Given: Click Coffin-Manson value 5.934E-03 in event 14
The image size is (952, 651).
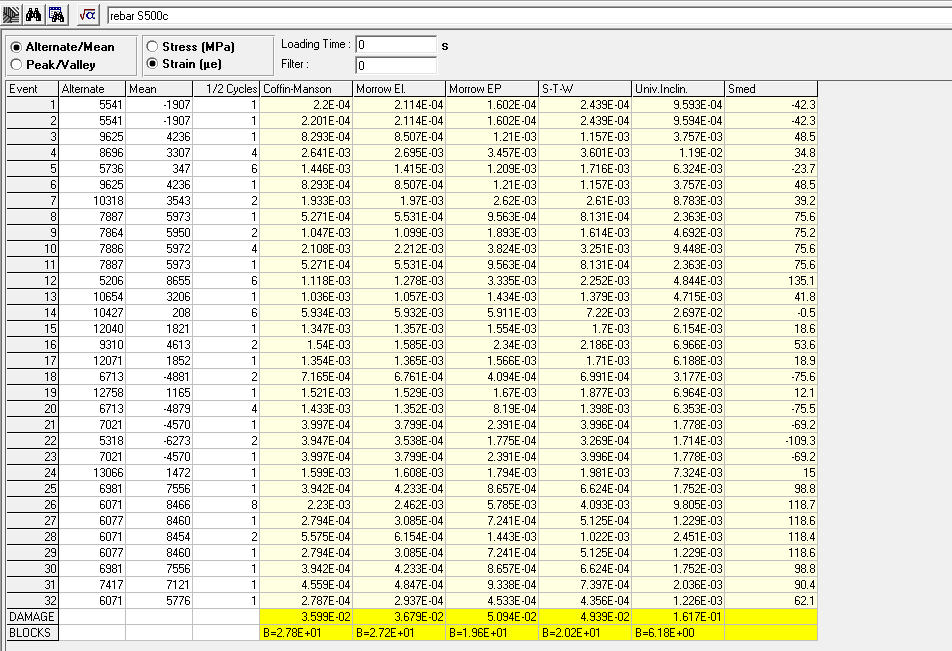Looking at the screenshot, I should [307, 313].
